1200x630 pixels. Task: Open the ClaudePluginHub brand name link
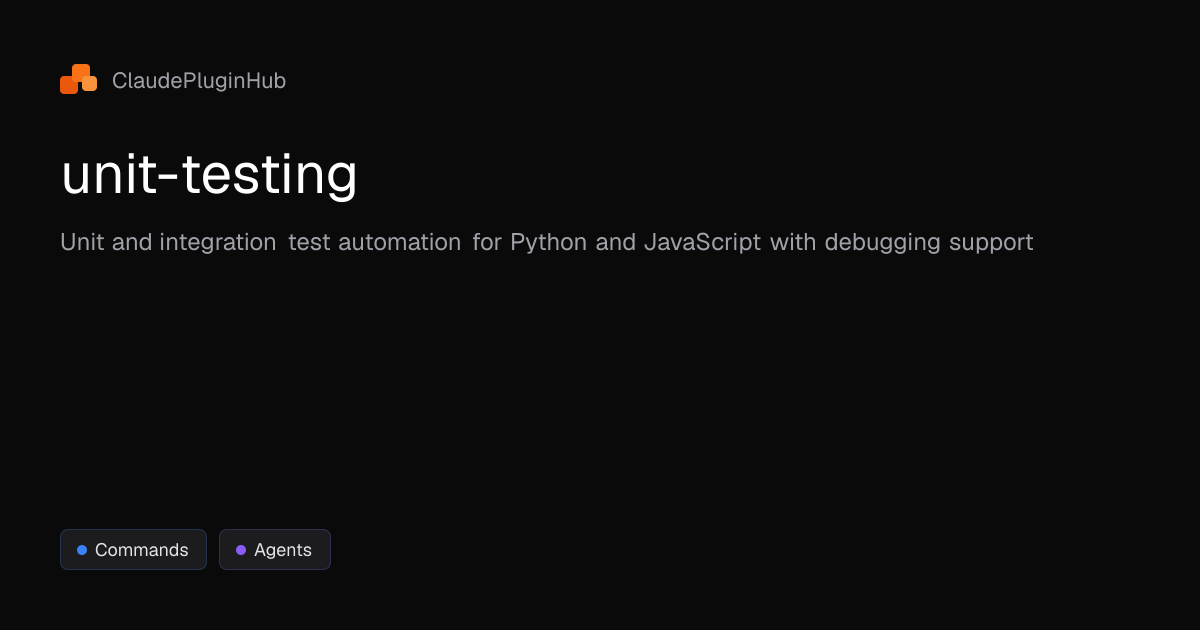click(x=199, y=81)
